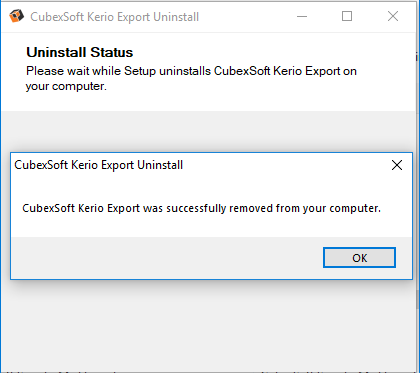Click OK to confirm successful removal
This screenshot has width=420, height=373.
click(359, 258)
